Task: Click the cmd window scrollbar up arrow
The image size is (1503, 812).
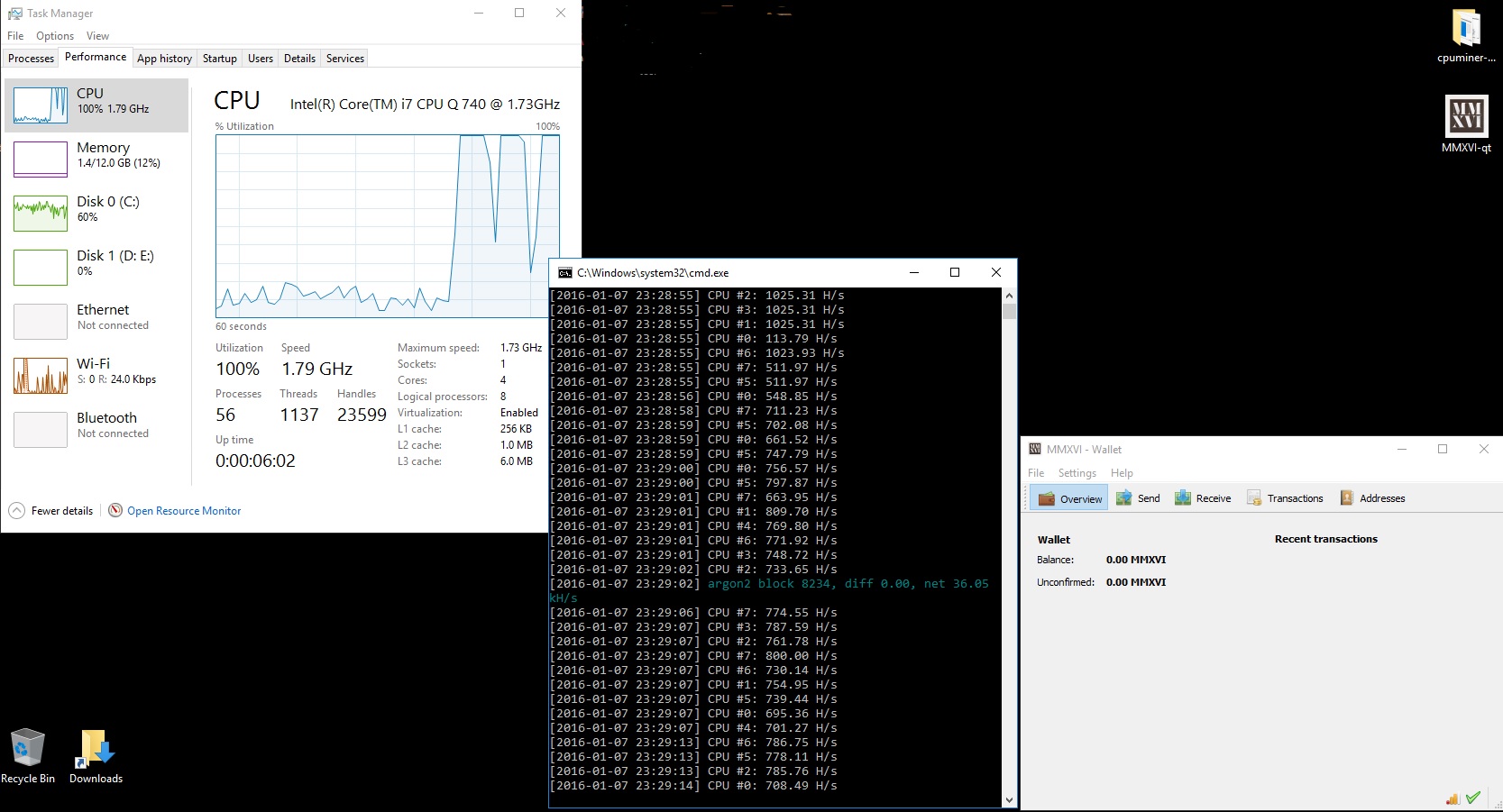Action: (1009, 296)
